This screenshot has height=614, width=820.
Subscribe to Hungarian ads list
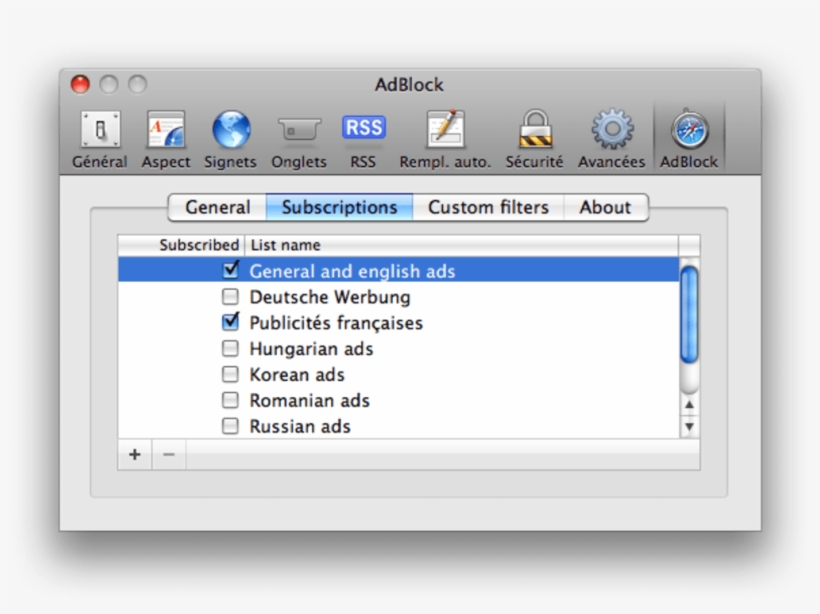230,348
